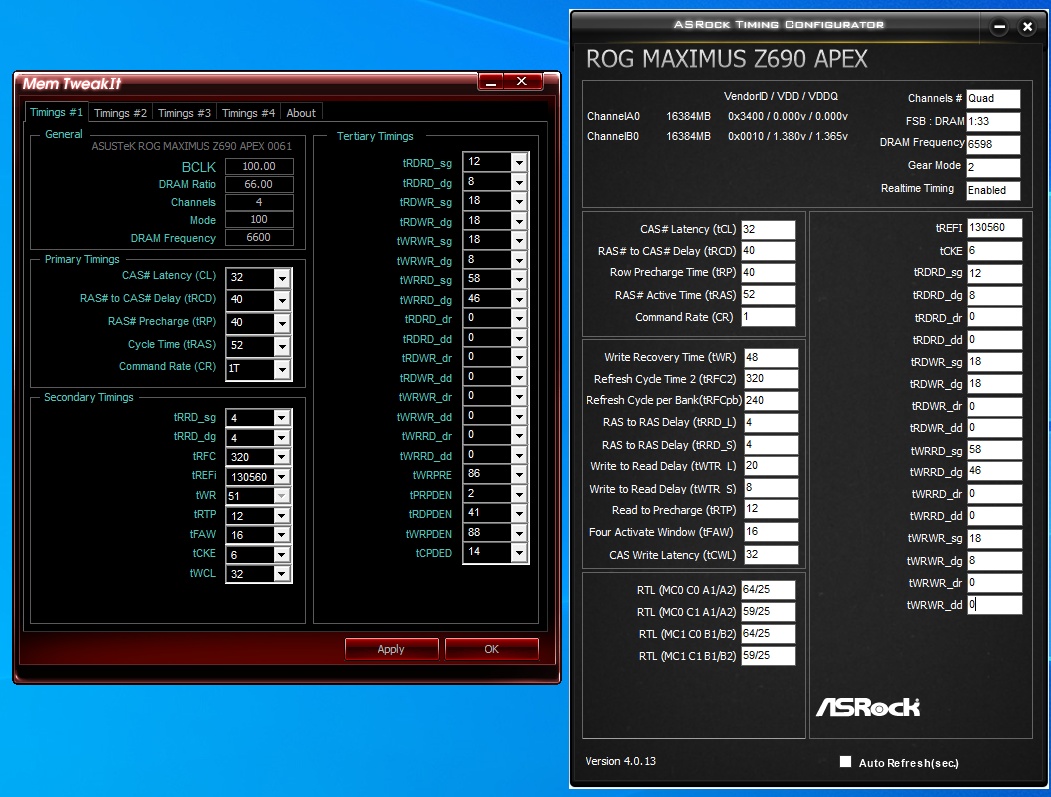Click the tREFI field in ASRock Timing Configurator
The image size is (1051, 797).
tap(995, 228)
